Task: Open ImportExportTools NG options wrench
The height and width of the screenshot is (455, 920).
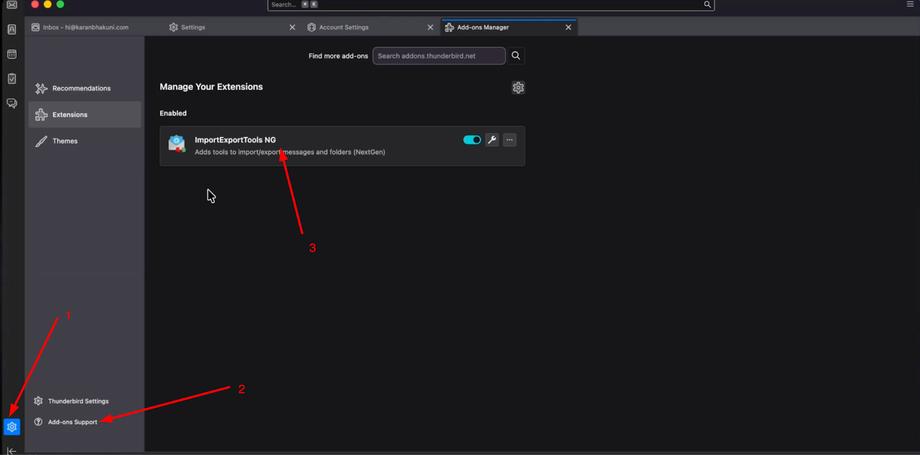Action: (x=492, y=140)
